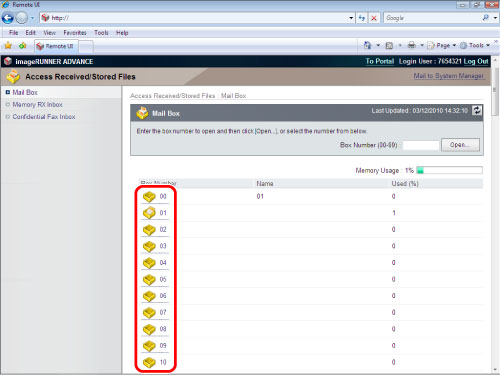Image resolution: width=500 pixels, height=382 pixels.
Task: Click the Box Number input field
Action: tap(421, 145)
